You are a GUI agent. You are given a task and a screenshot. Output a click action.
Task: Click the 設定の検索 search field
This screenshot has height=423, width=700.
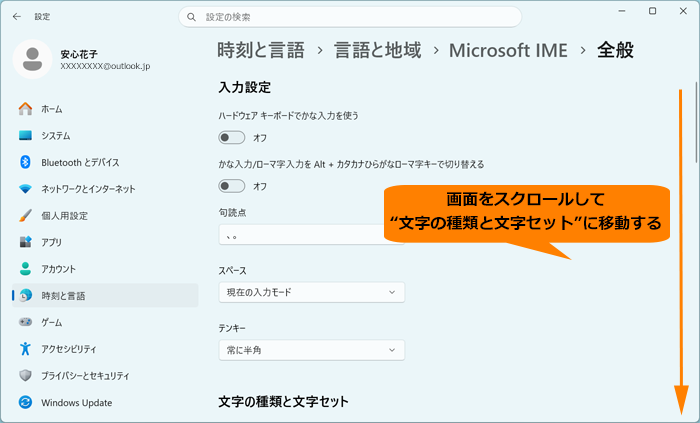[350, 17]
